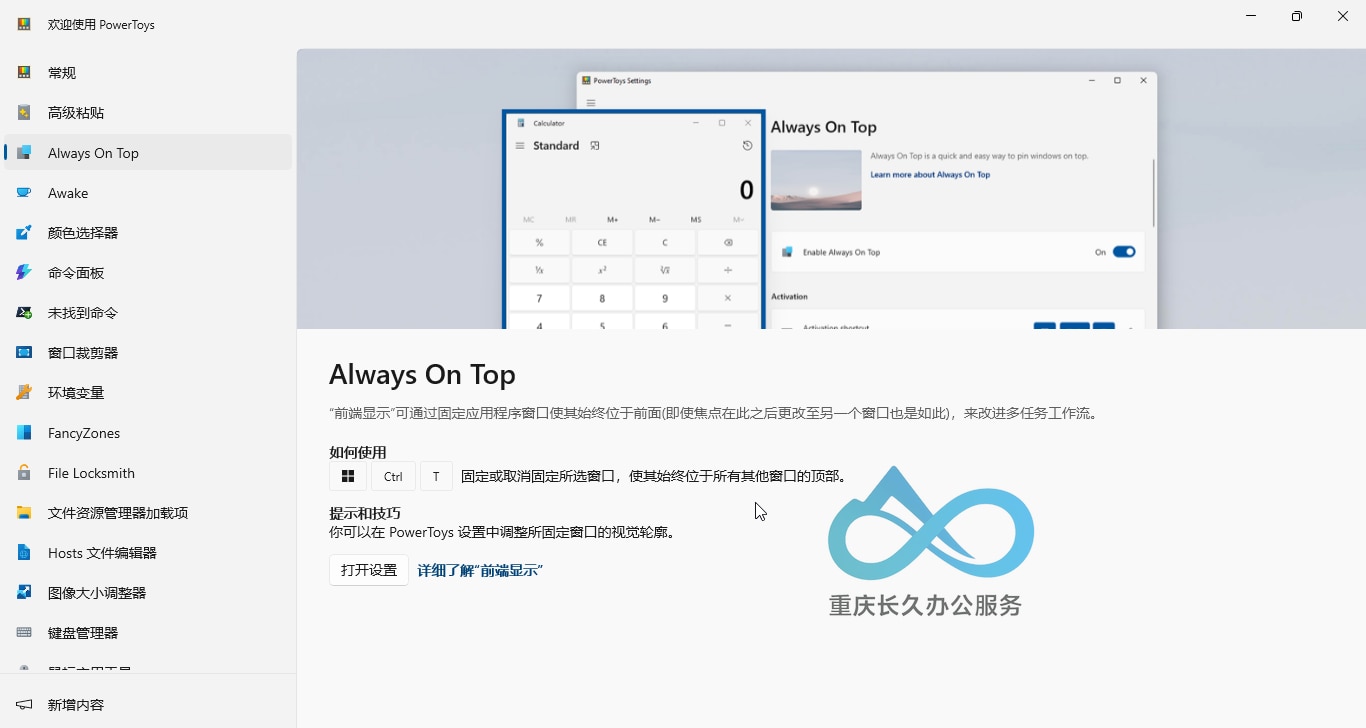Minimize the PowerToys welcome window
Screen dimensions: 1366x728
(x=1251, y=16)
